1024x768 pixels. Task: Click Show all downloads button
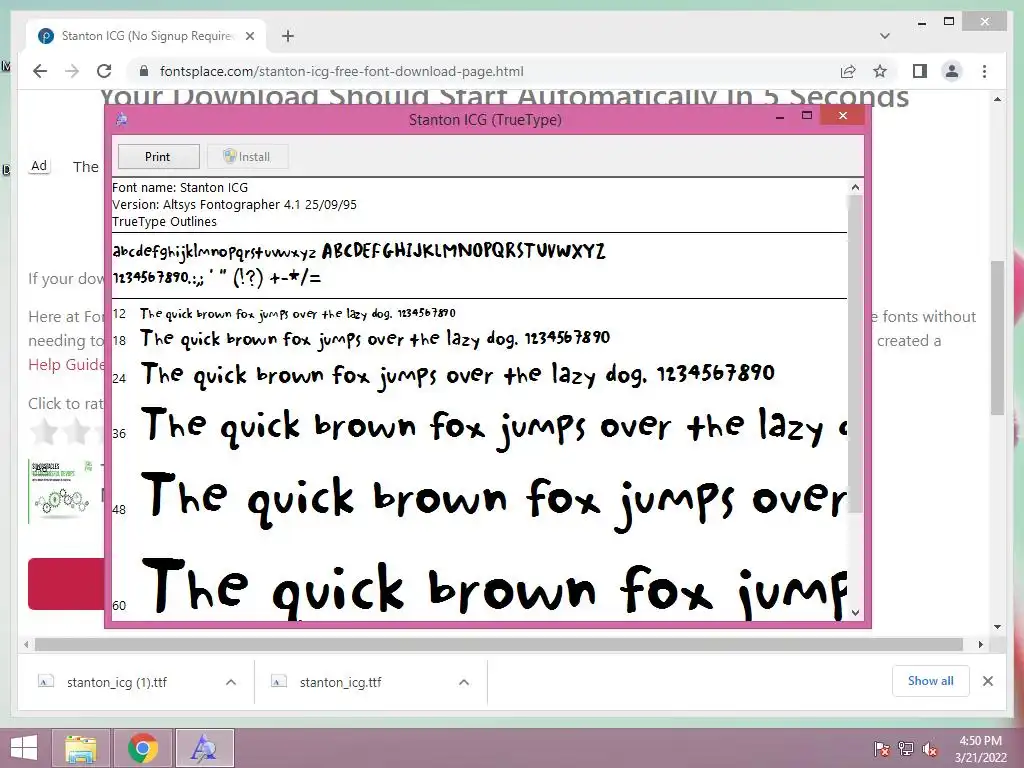[931, 681]
